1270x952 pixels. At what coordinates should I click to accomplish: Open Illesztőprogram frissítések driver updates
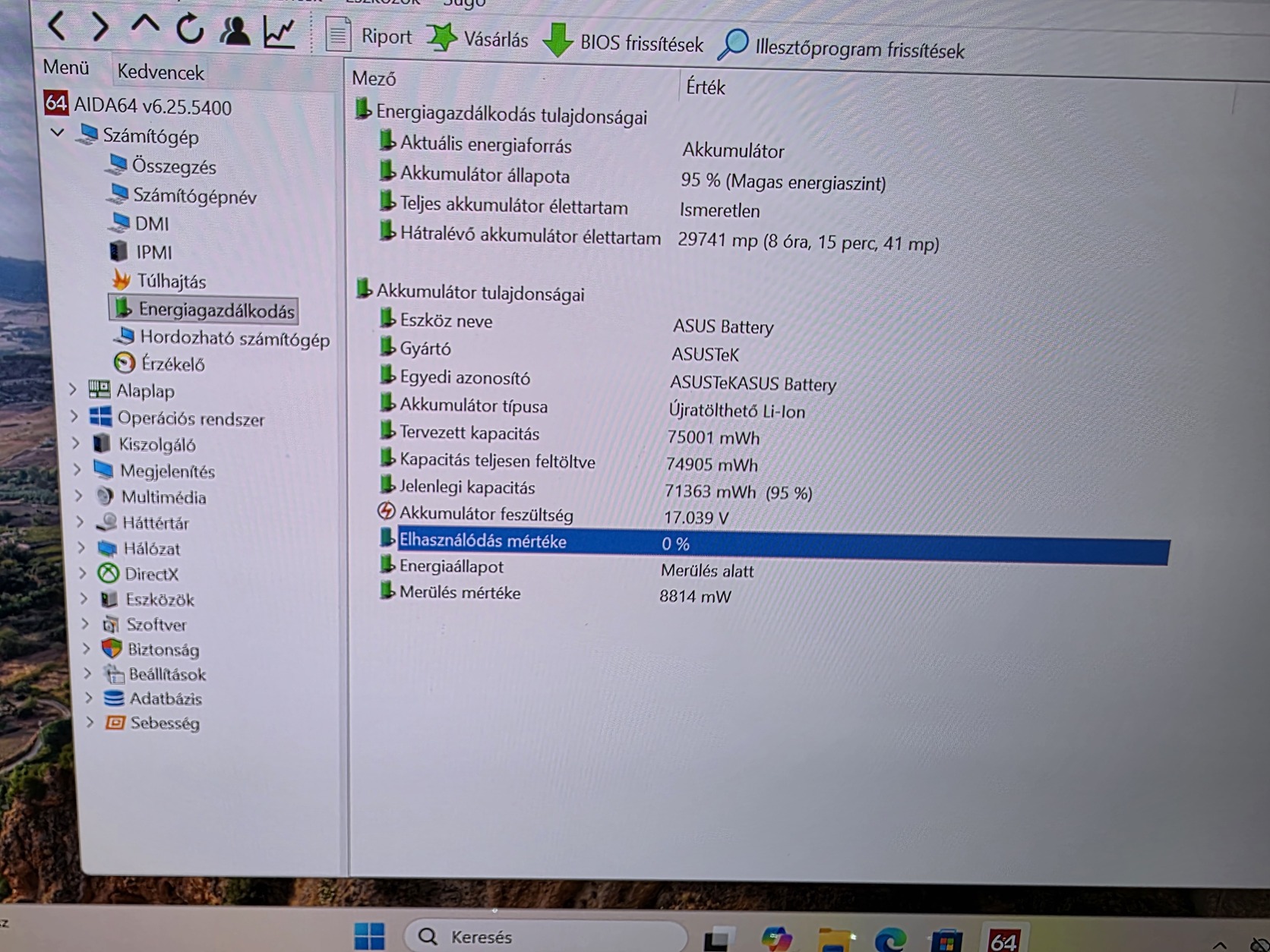842,48
